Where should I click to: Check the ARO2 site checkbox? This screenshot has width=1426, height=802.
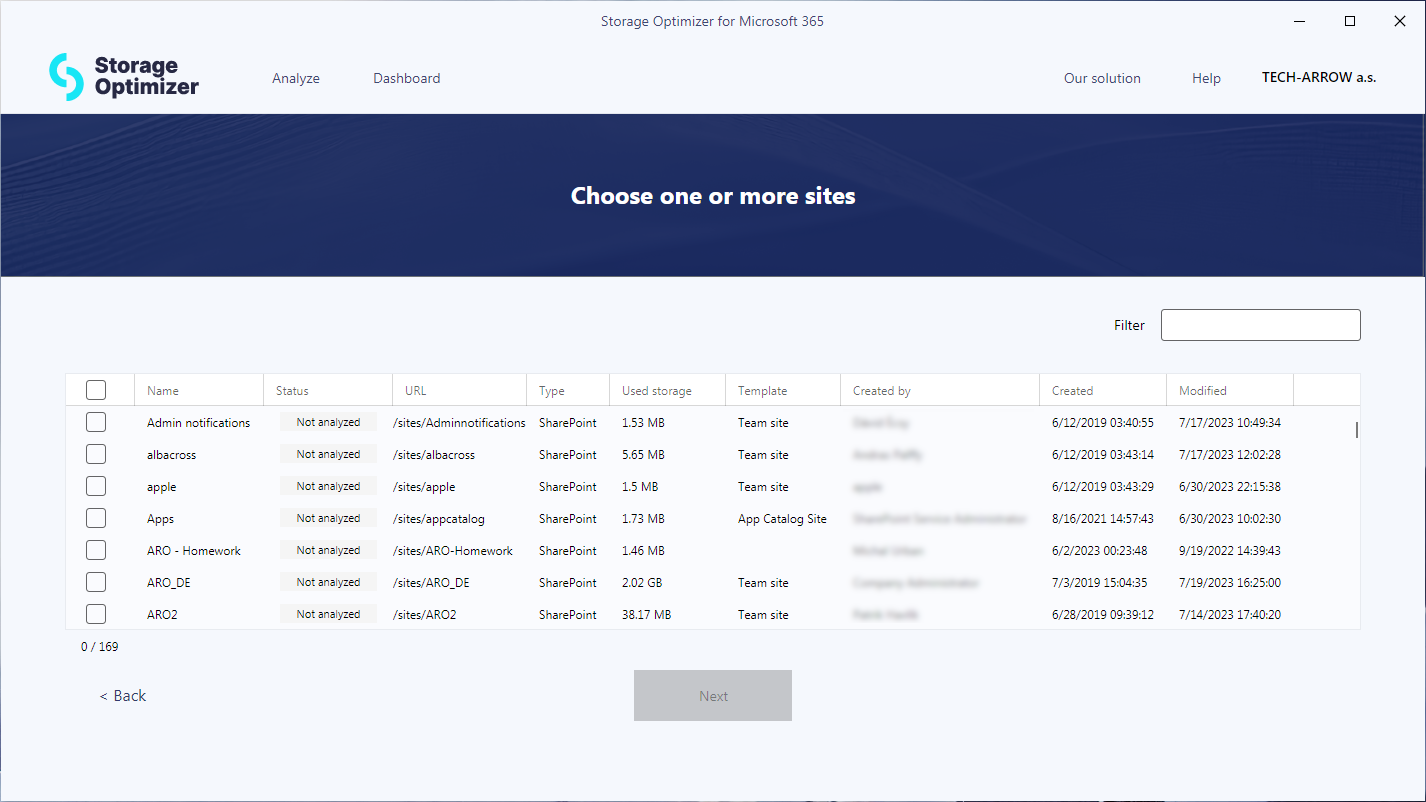tap(96, 614)
